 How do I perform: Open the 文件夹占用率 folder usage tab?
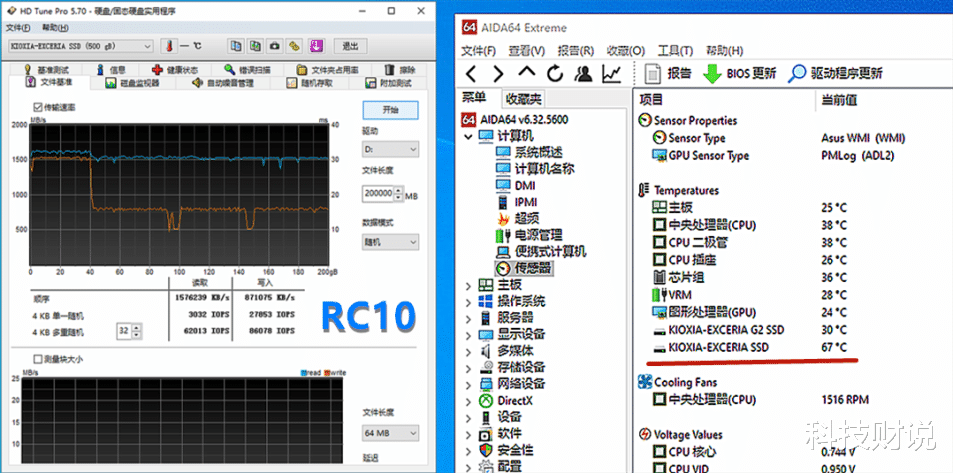(327, 70)
